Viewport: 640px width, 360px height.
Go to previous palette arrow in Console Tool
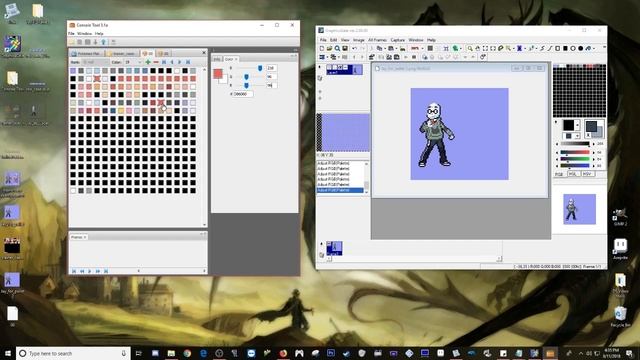point(172,62)
